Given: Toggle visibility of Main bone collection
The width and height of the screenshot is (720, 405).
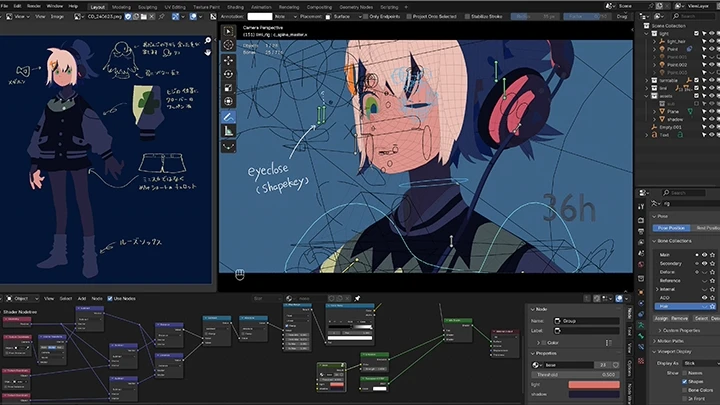Looking at the screenshot, I should [704, 254].
